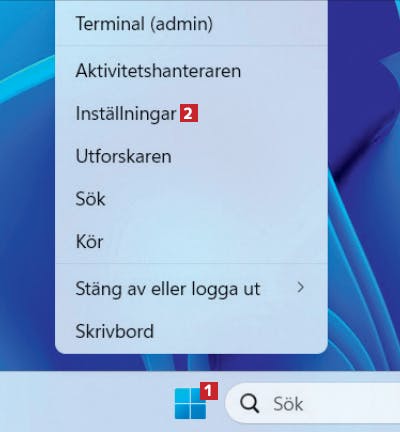This screenshot has width=400, height=432.
Task: Show Skrivbord via the menu
Action: point(191,331)
